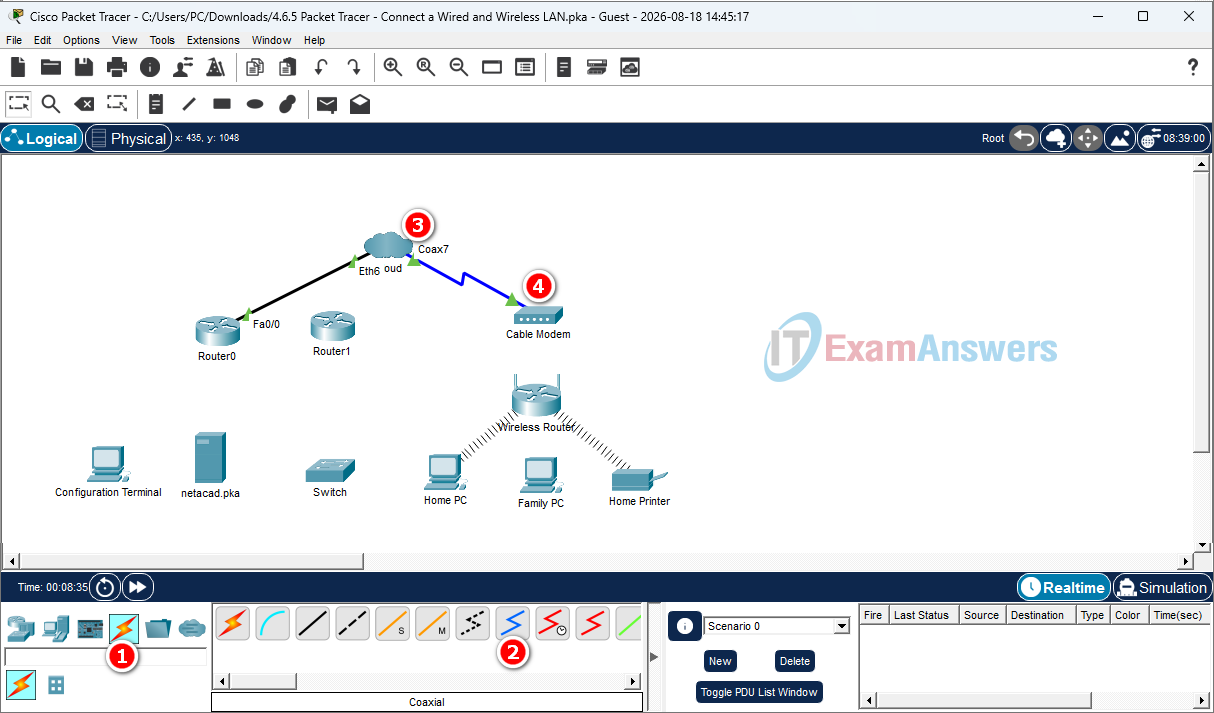
Task: Open the Edit menu
Action: [x=42, y=40]
